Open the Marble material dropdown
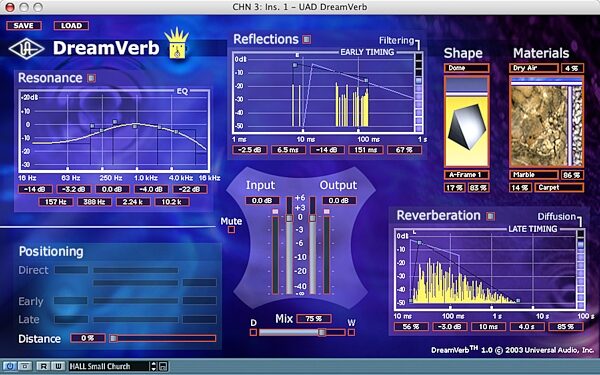Screen dimensions: 600x375 pos(534,175)
